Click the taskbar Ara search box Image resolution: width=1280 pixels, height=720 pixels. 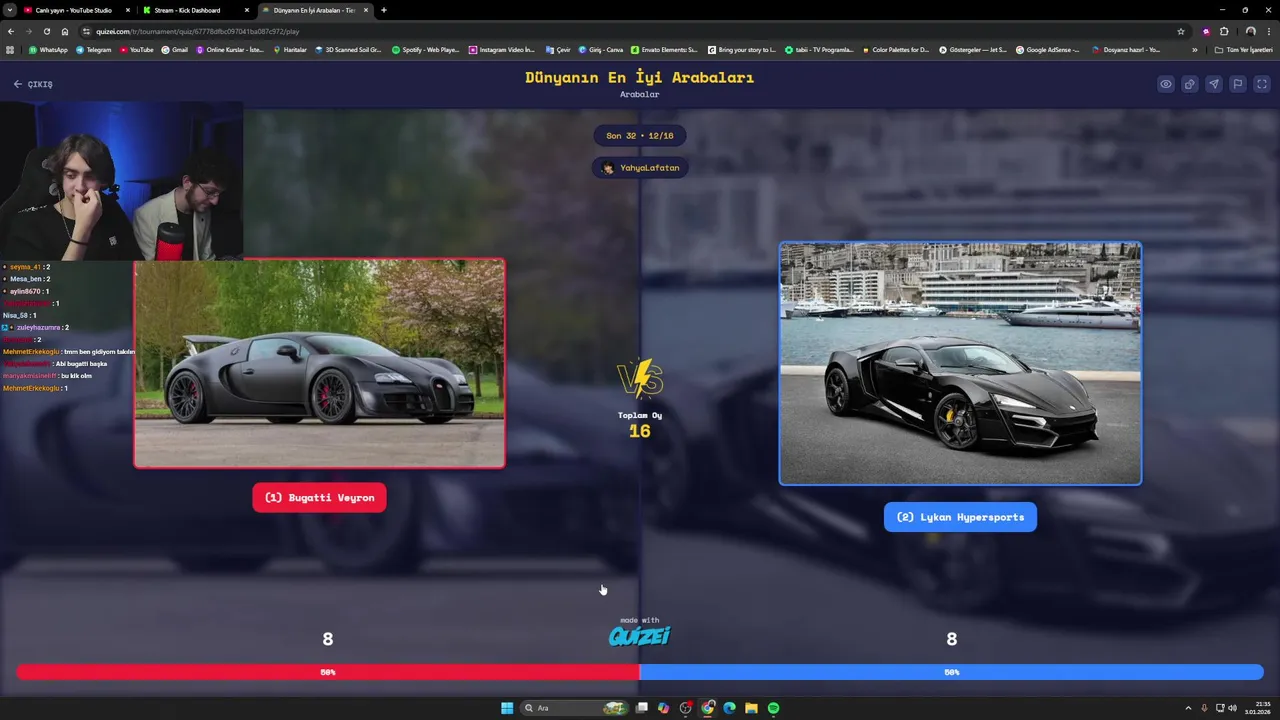click(x=574, y=708)
